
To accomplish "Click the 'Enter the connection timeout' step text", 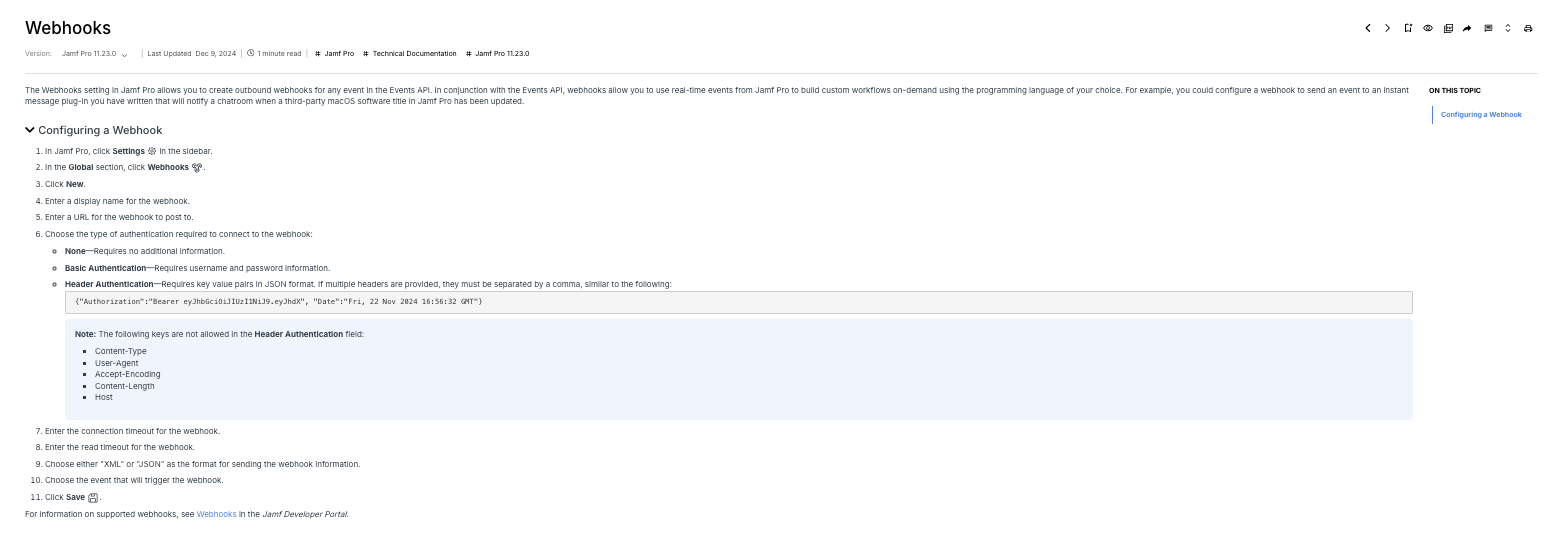I will coord(132,431).
